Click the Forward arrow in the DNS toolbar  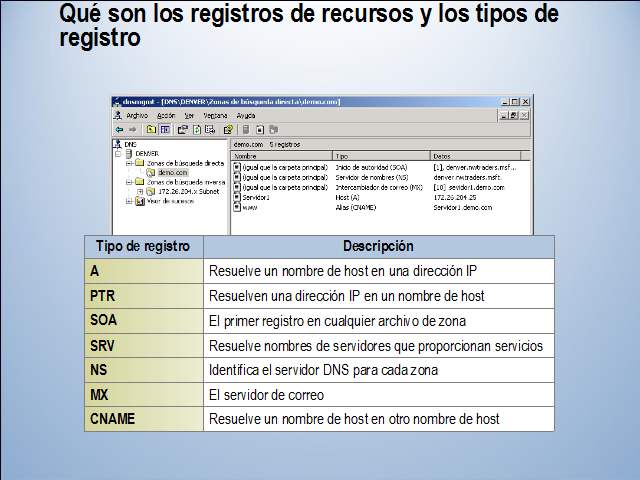point(132,130)
